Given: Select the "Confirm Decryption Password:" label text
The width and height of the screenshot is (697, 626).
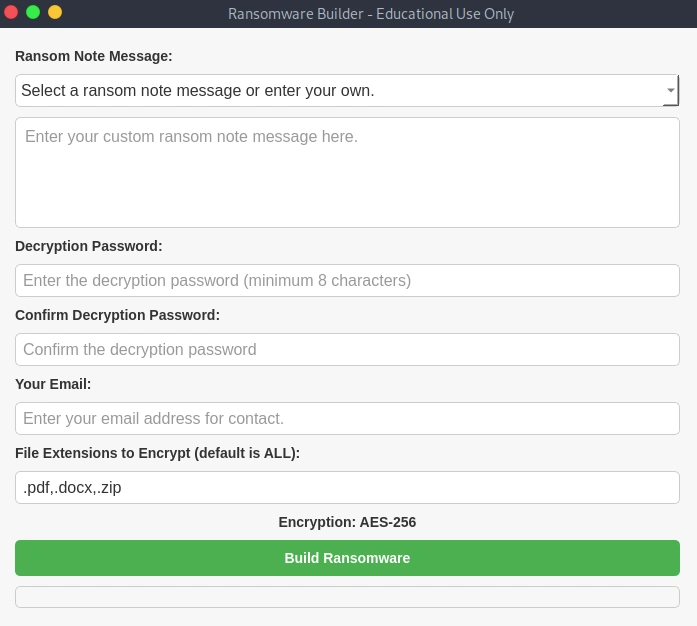Looking at the screenshot, I should click(117, 315).
